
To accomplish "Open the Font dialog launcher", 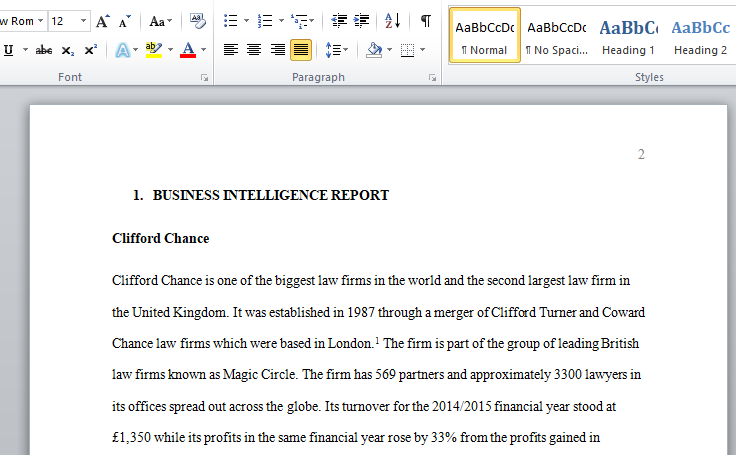I will [205, 77].
